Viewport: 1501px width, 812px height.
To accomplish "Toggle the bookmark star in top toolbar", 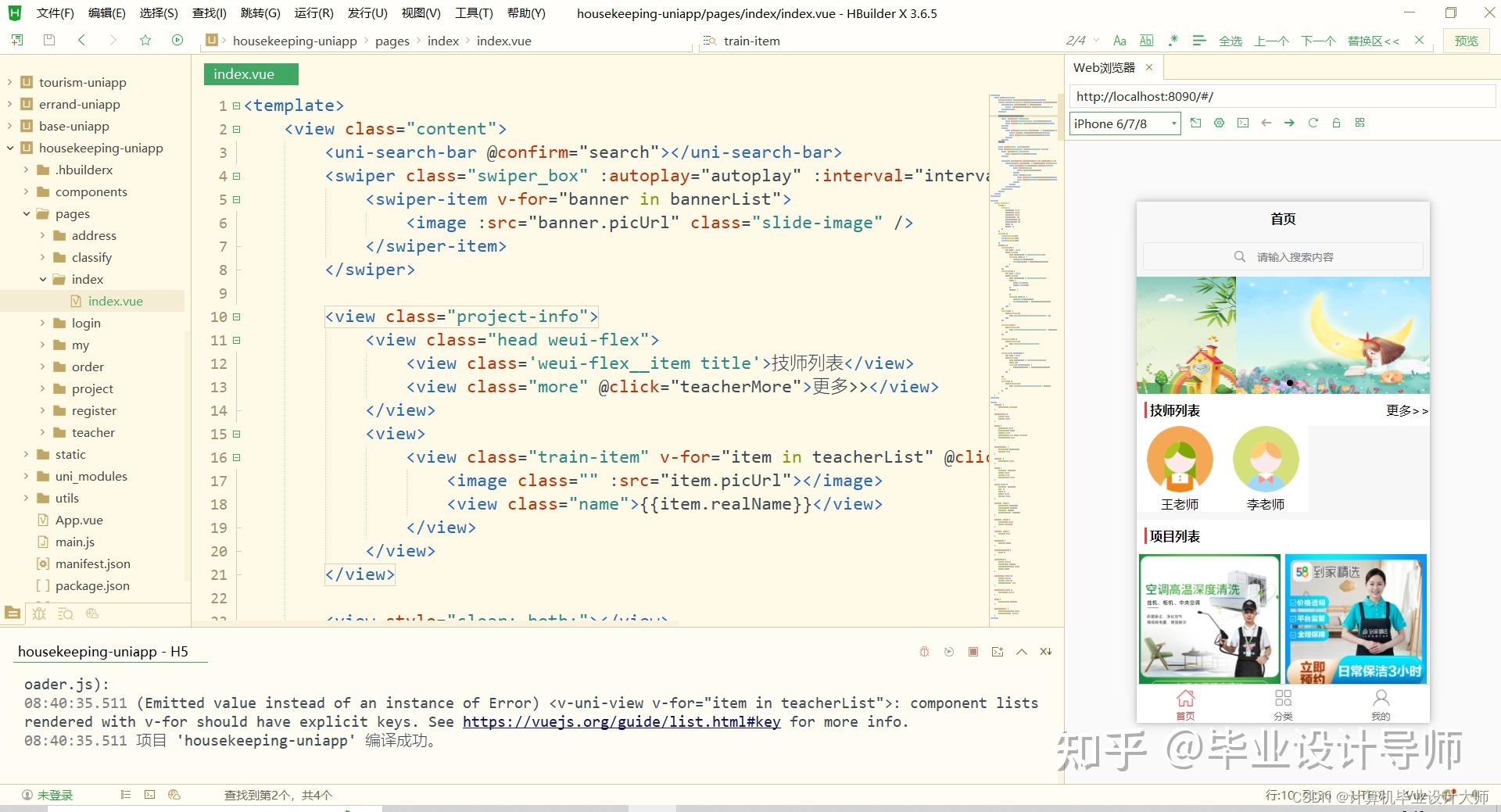I will coord(145,39).
